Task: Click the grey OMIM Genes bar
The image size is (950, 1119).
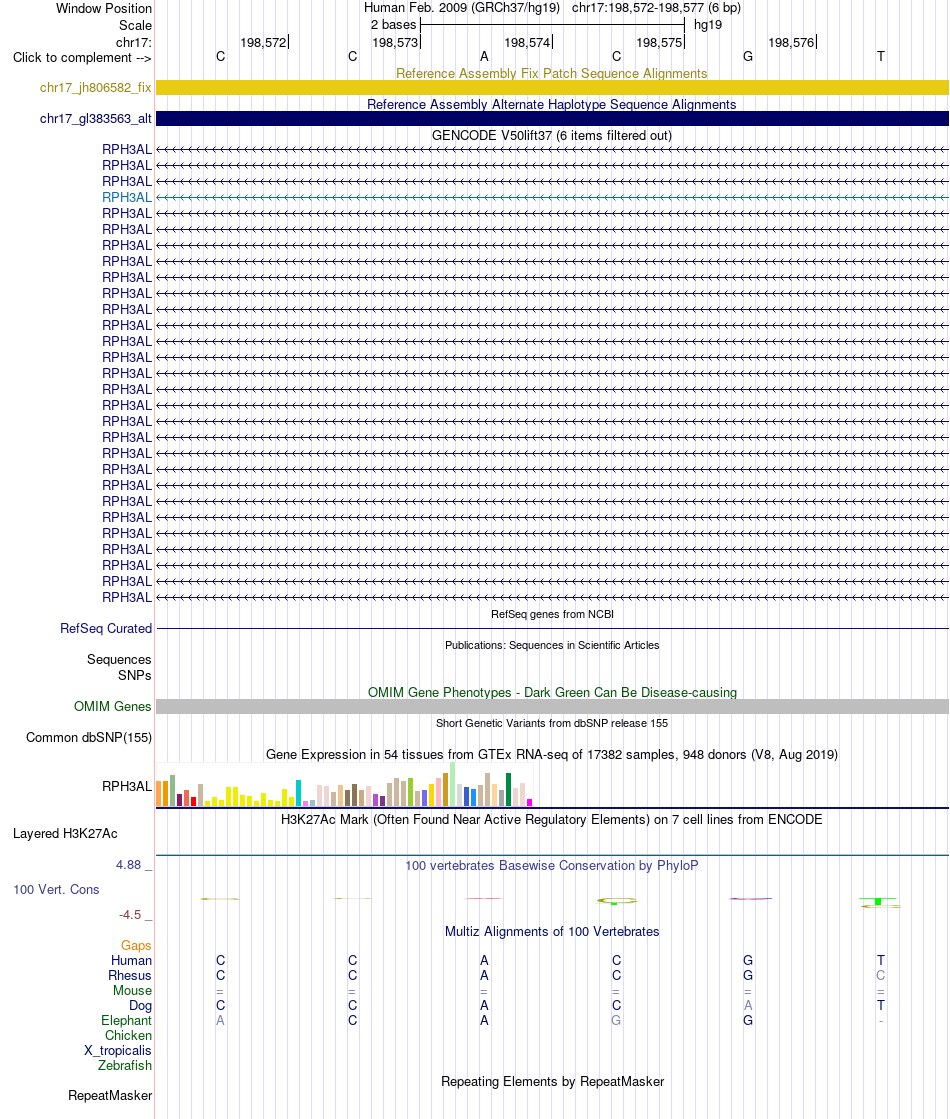Action: coord(552,706)
